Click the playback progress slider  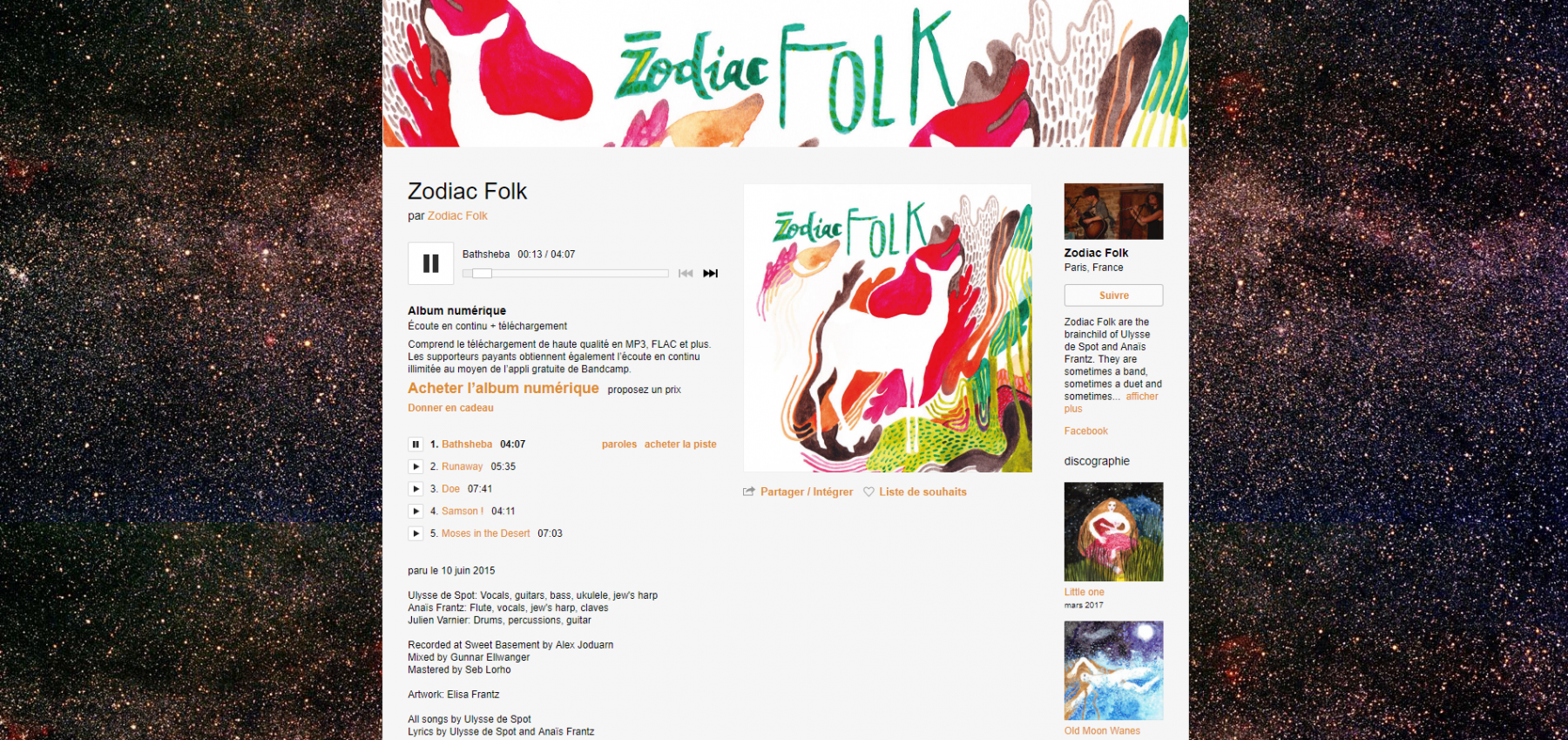(565, 274)
